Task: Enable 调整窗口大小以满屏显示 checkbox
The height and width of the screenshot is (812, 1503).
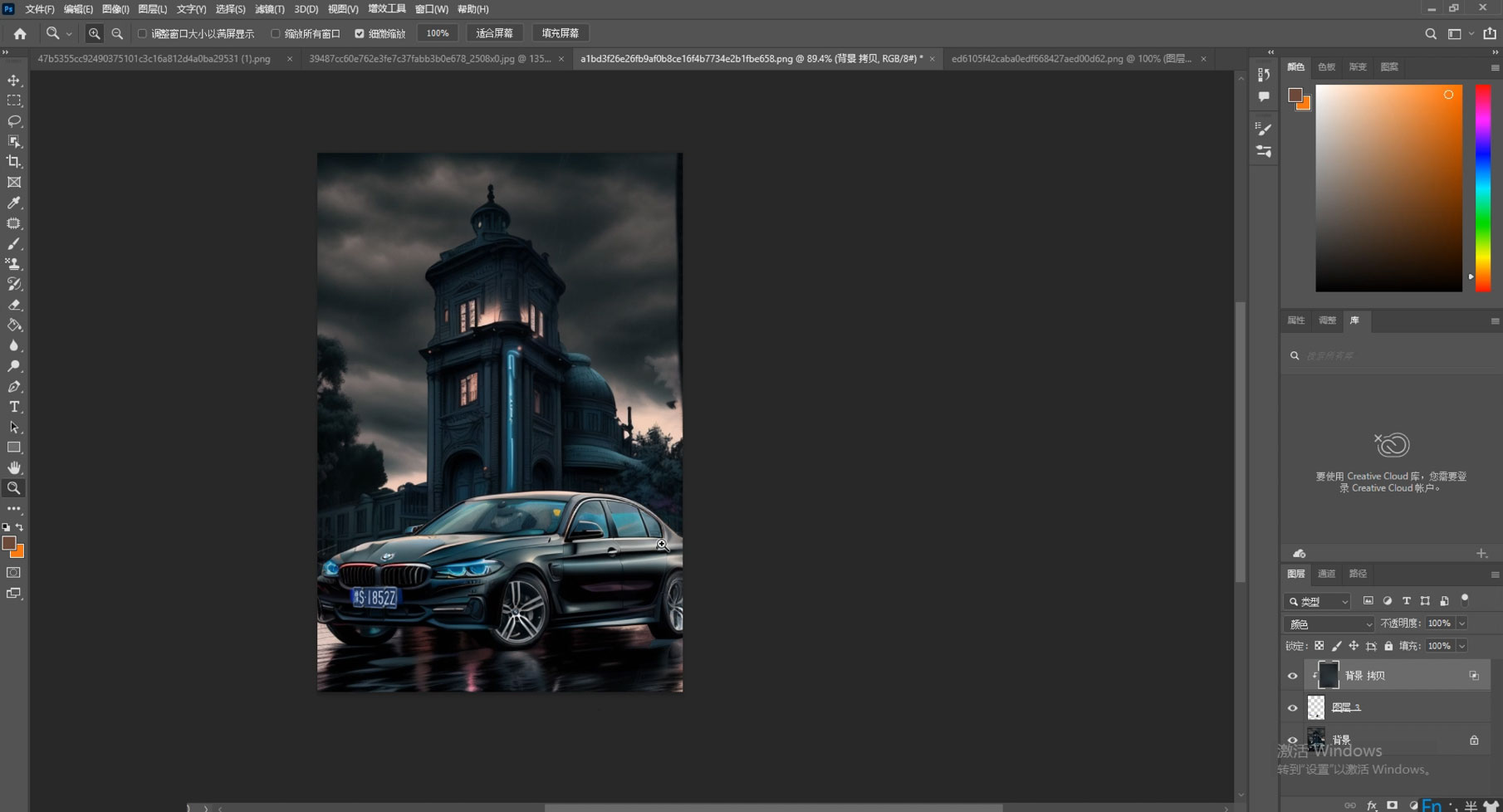Action: [142, 34]
